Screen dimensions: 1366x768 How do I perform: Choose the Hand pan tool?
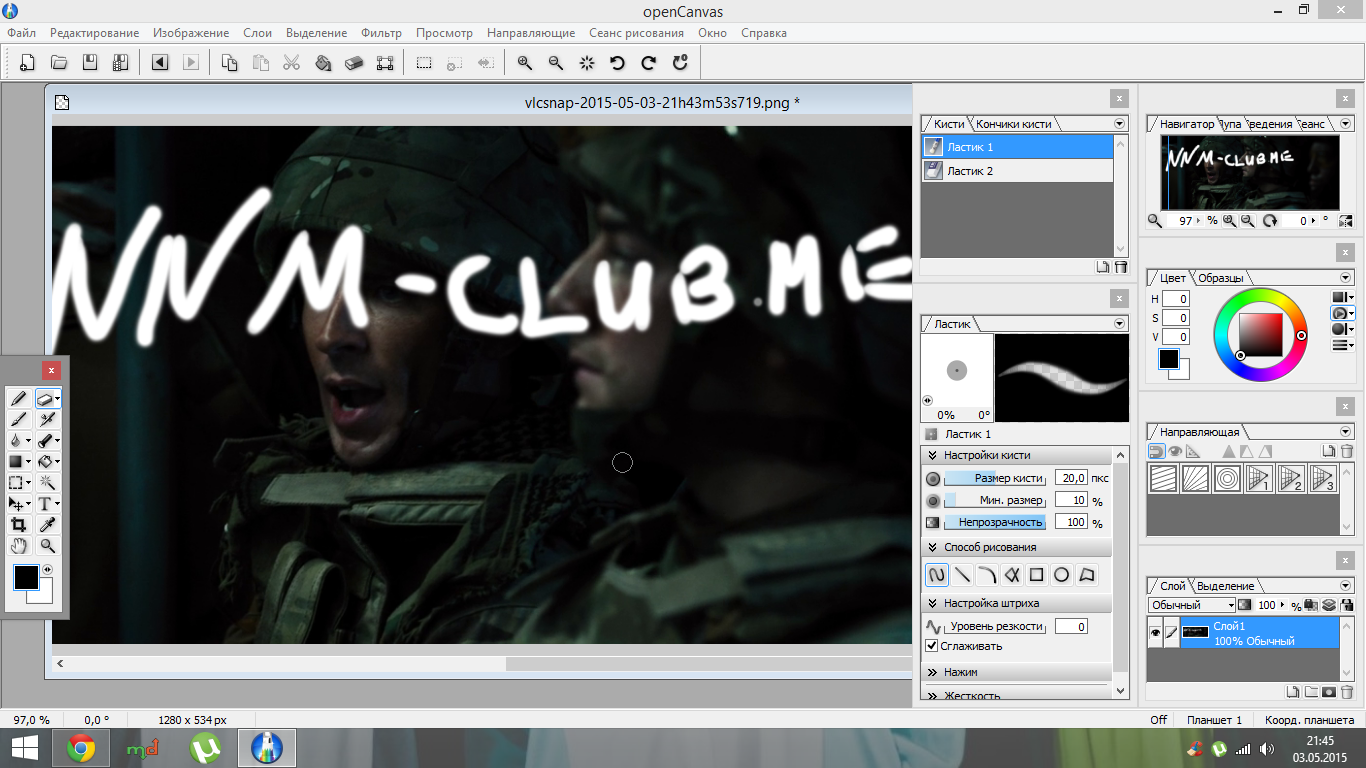tap(18, 546)
